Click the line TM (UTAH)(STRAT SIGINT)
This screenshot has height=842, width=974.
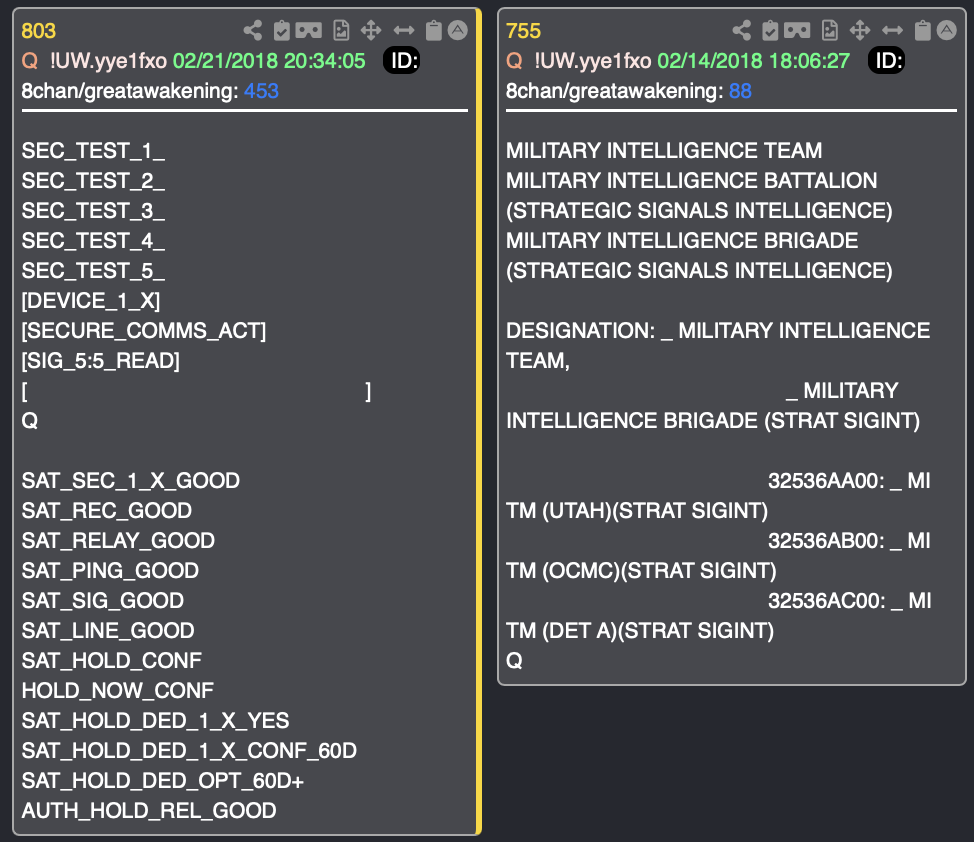click(637, 511)
